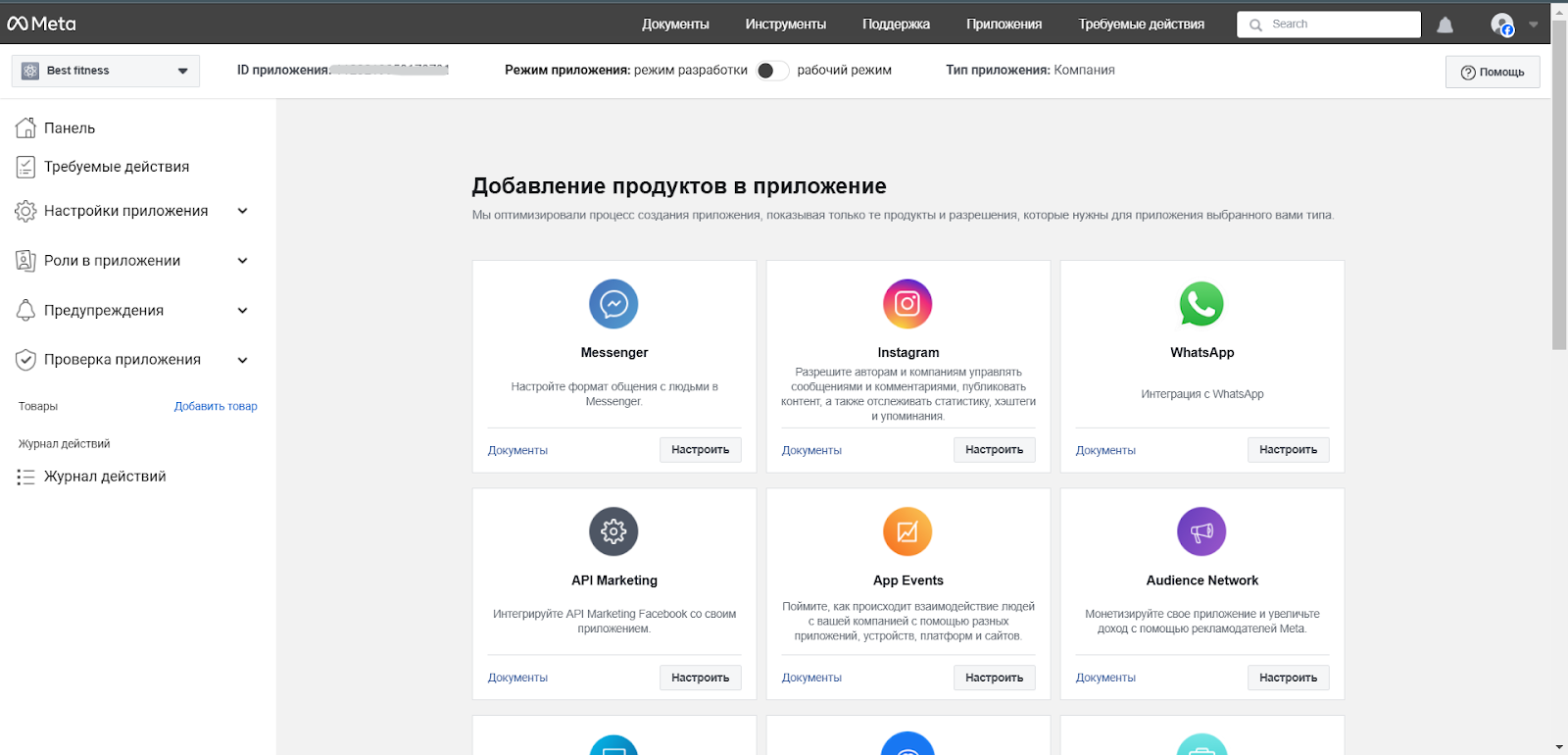The width and height of the screenshot is (1568, 755).
Task: Focus the Search input field
Action: [1329, 25]
